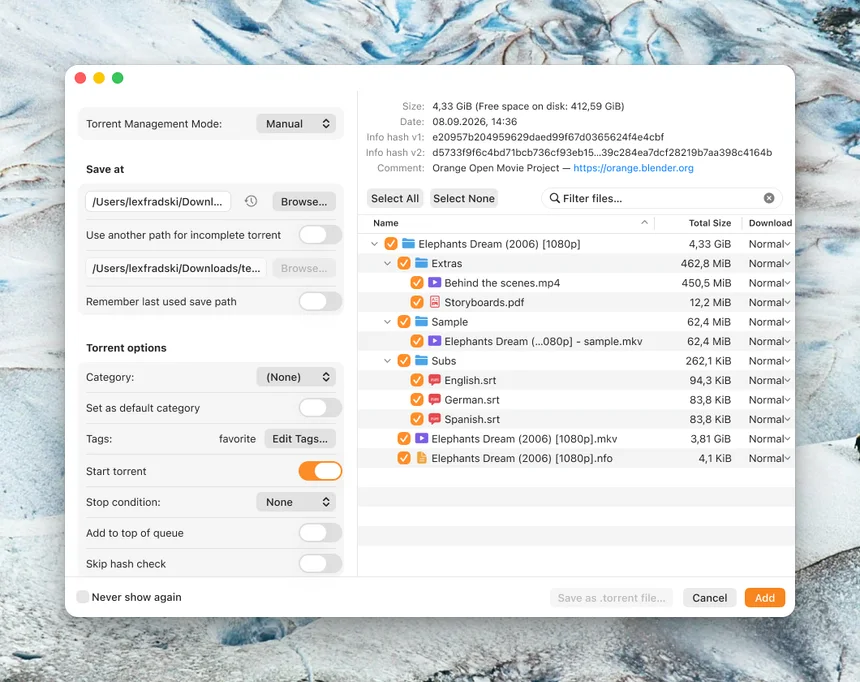Viewport: 860px width, 682px height.
Task: Clear the filter files search field
Action: coord(769,198)
